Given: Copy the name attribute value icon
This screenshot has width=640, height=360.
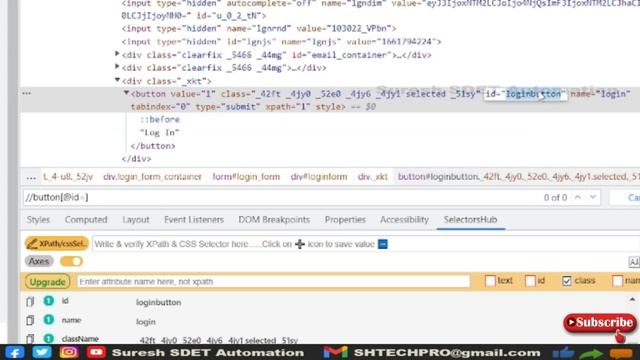Looking at the screenshot, I should click(x=30, y=320).
